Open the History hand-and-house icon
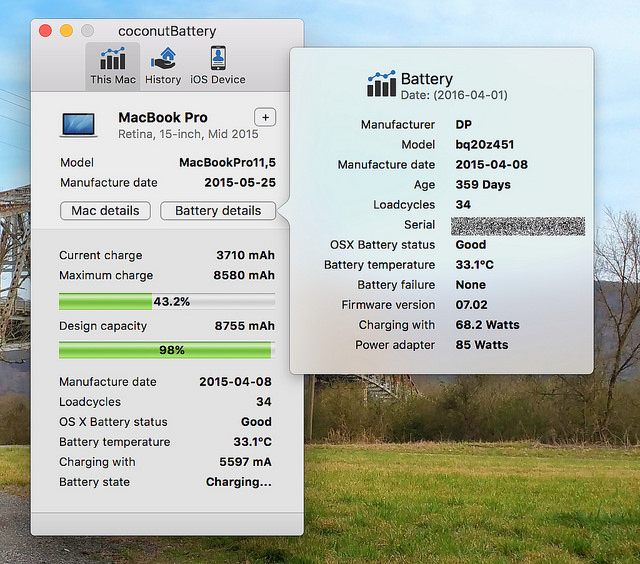Viewport: 640px width, 564px height. pos(163,59)
